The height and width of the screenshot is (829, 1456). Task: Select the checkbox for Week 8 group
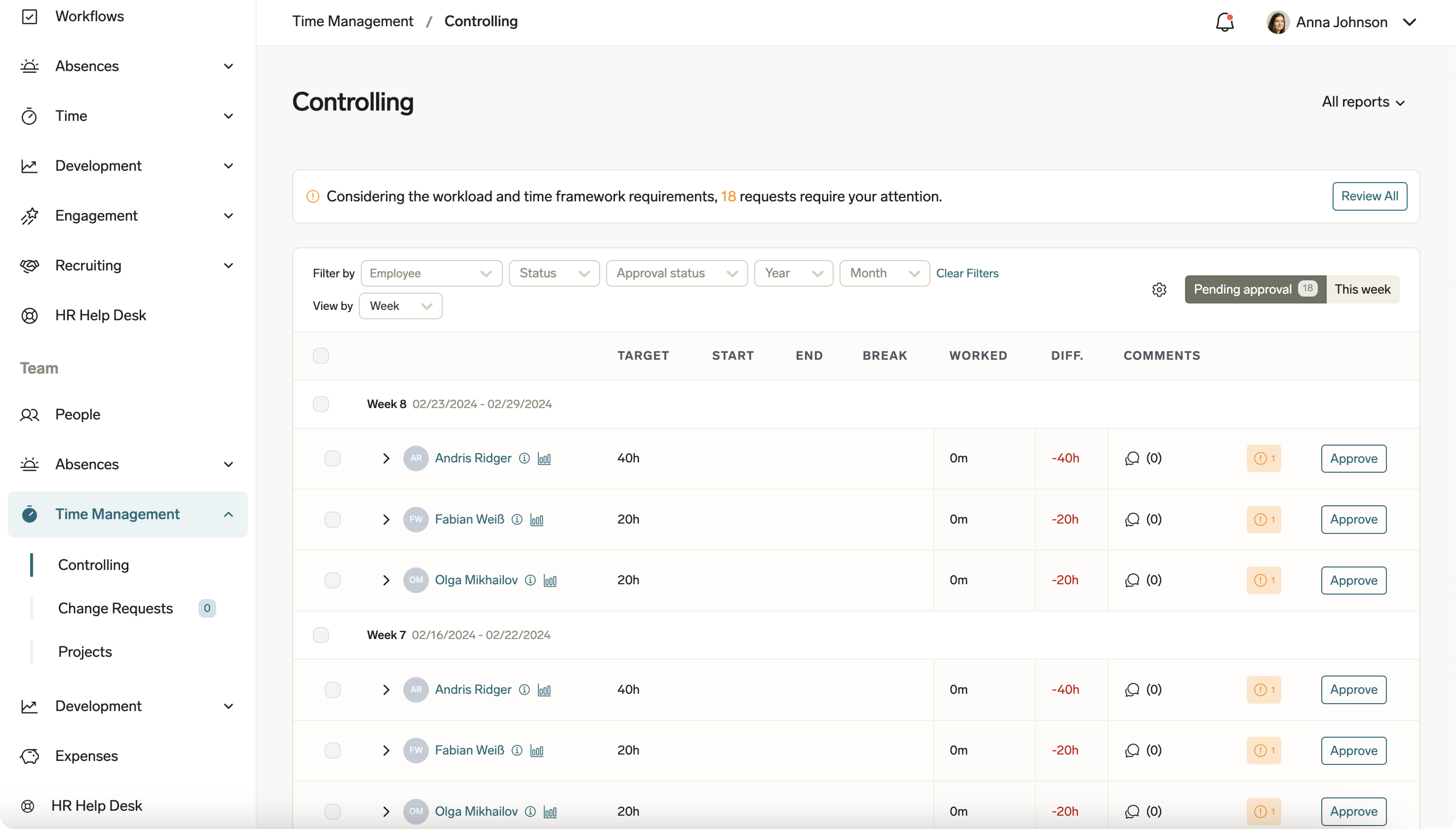coord(321,404)
